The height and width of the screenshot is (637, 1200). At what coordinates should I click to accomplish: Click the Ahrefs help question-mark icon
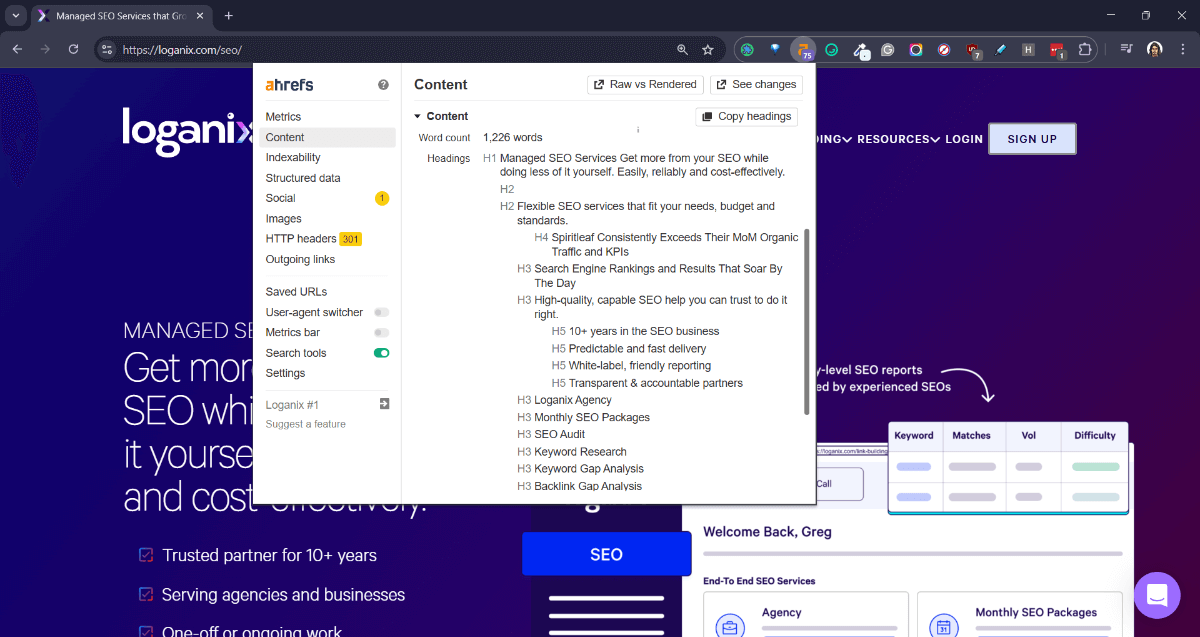tap(383, 85)
